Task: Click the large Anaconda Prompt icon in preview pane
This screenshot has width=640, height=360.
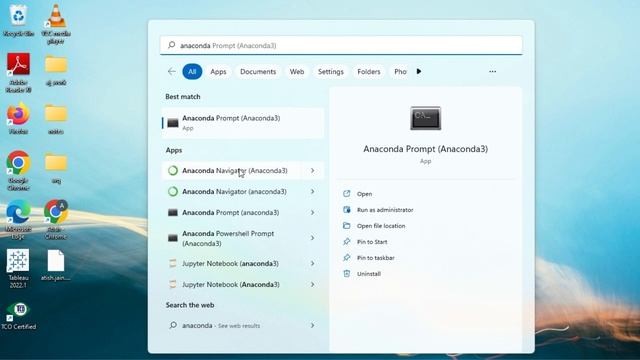Action: tap(425, 118)
